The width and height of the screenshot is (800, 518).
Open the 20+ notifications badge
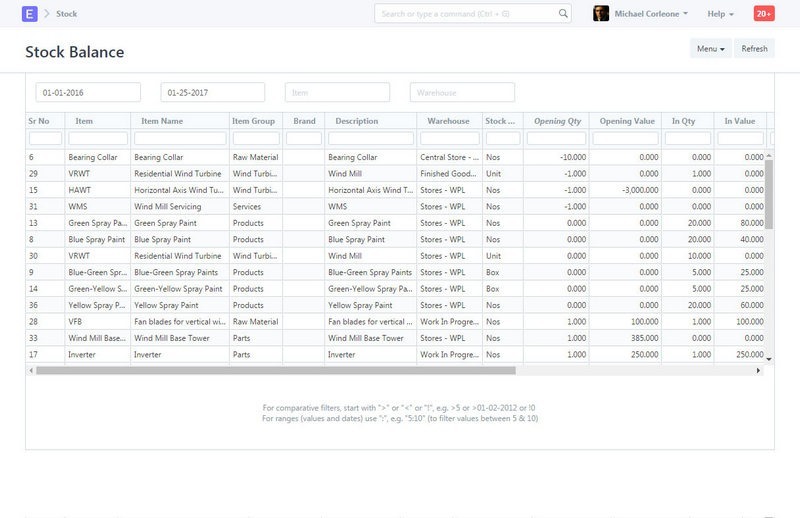[x=763, y=14]
